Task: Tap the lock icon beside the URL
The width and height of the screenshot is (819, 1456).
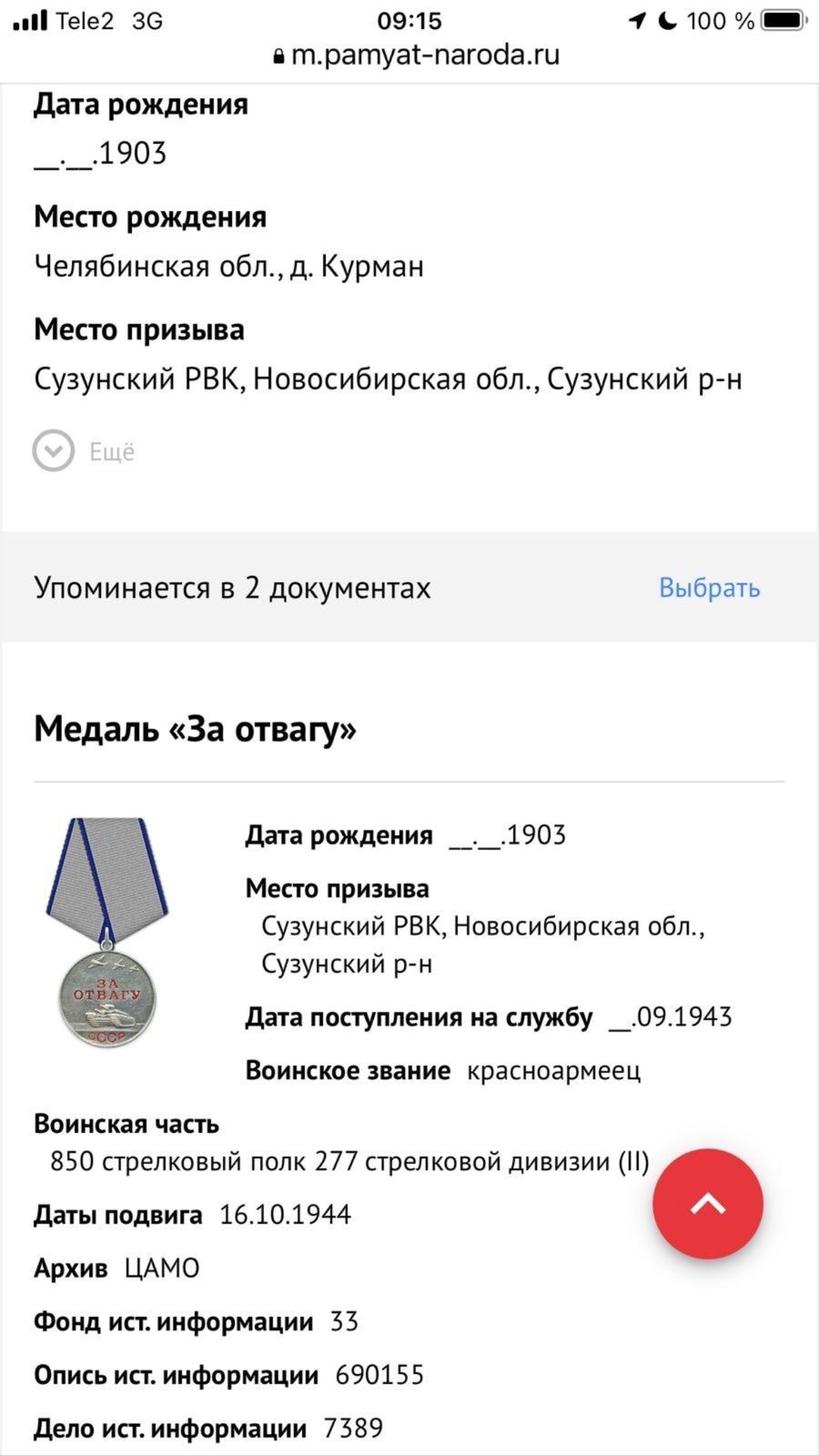Action: [278, 56]
